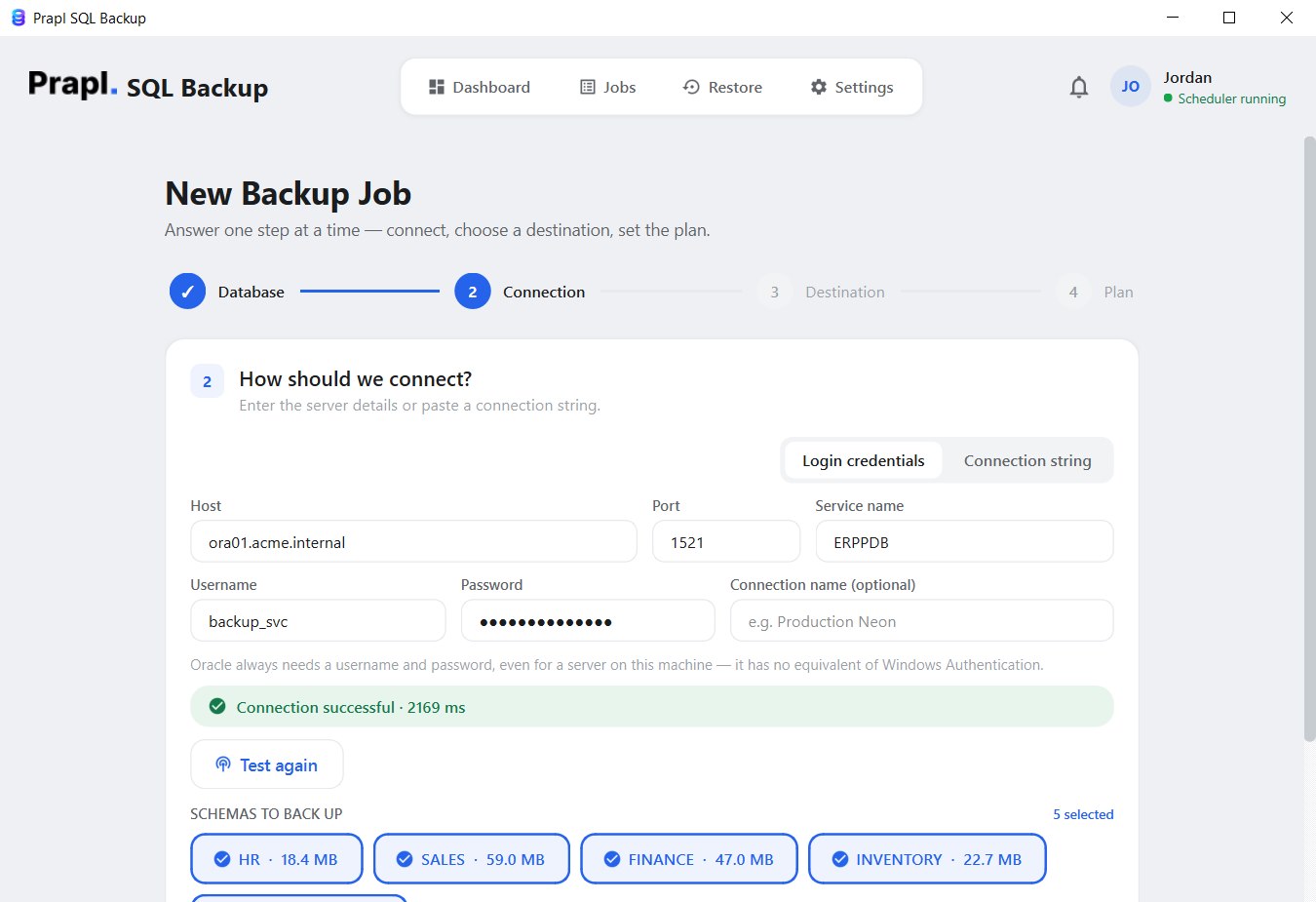Maximize the Prapl SQL Backup window
The width and height of the screenshot is (1316, 902).
tap(1229, 18)
